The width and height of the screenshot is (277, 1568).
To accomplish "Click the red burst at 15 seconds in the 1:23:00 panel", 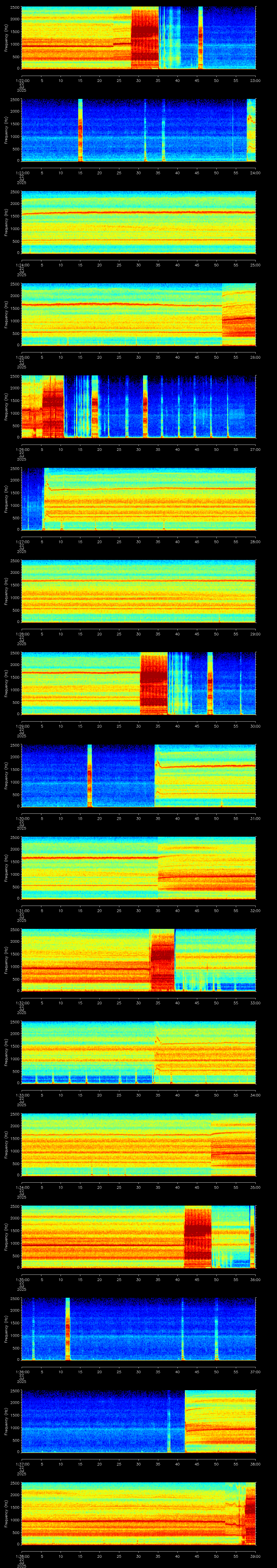I will 80,130.
